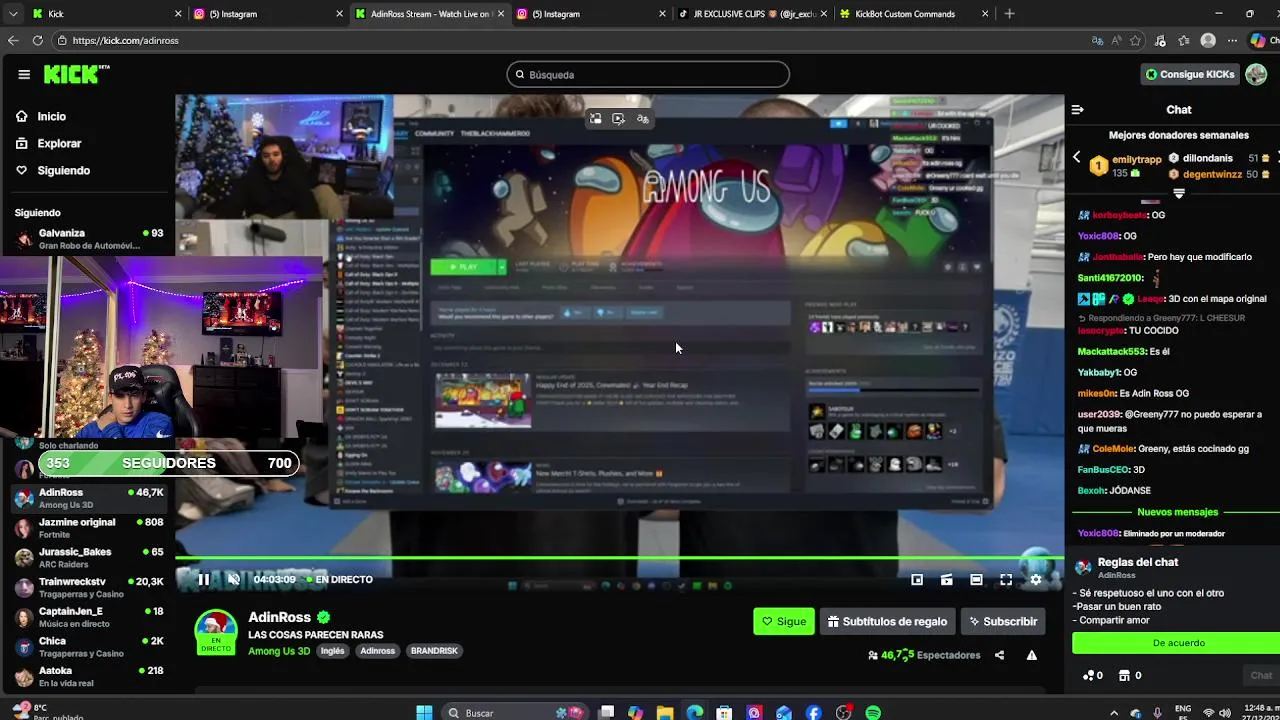Open Windows Start menu

click(424, 713)
